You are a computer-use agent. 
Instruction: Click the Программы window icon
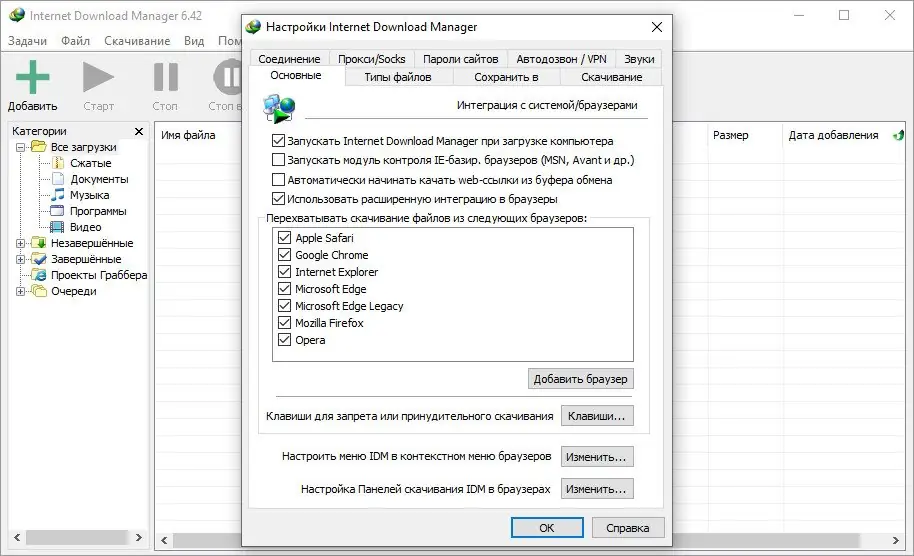[x=57, y=211]
